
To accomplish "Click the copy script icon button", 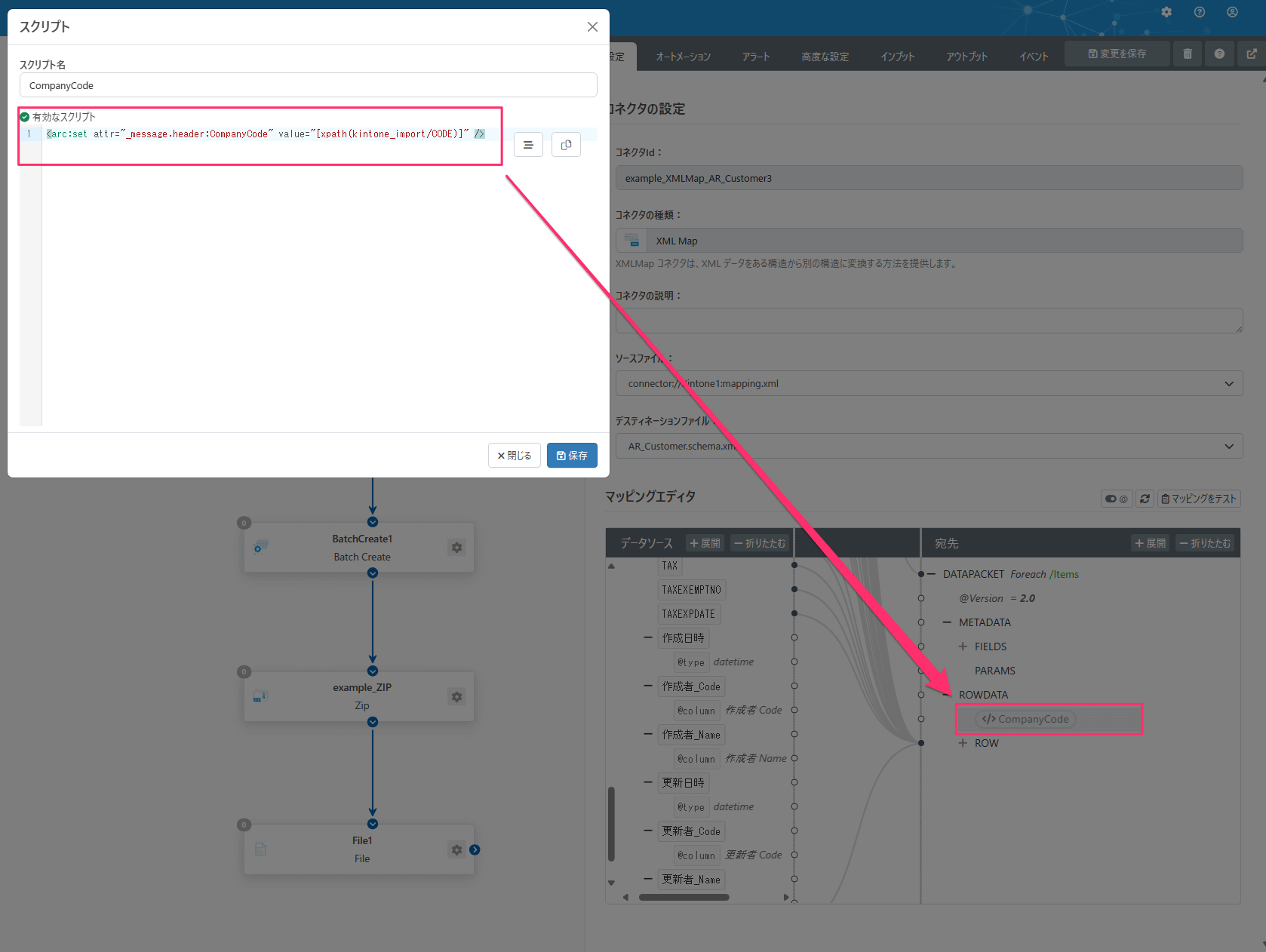I will click(566, 145).
